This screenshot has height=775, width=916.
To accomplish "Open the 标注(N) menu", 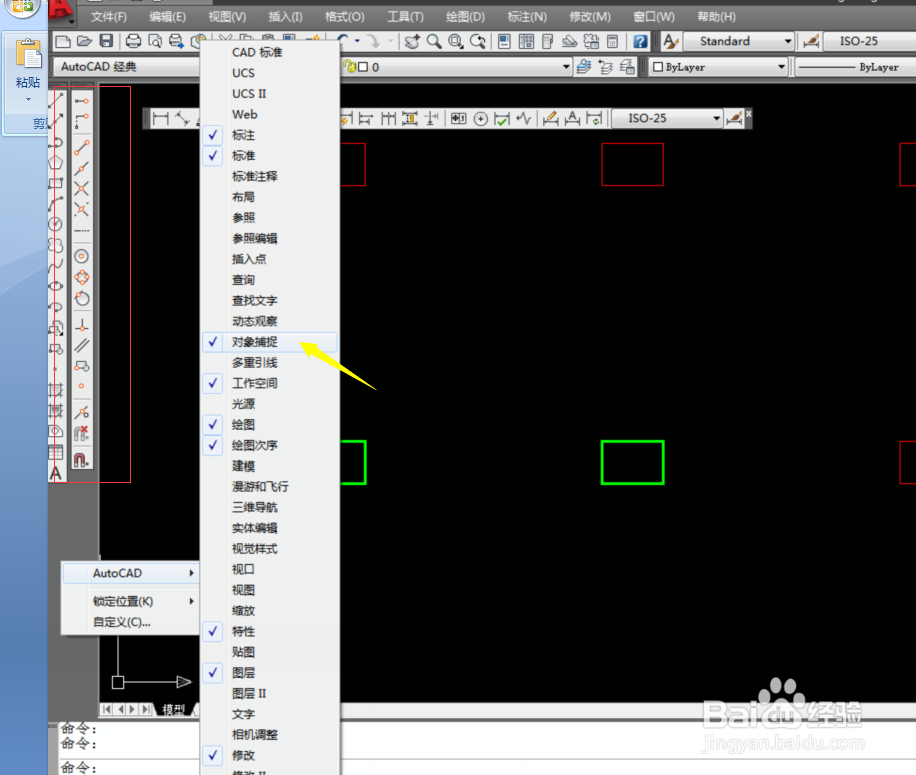I will [x=527, y=17].
